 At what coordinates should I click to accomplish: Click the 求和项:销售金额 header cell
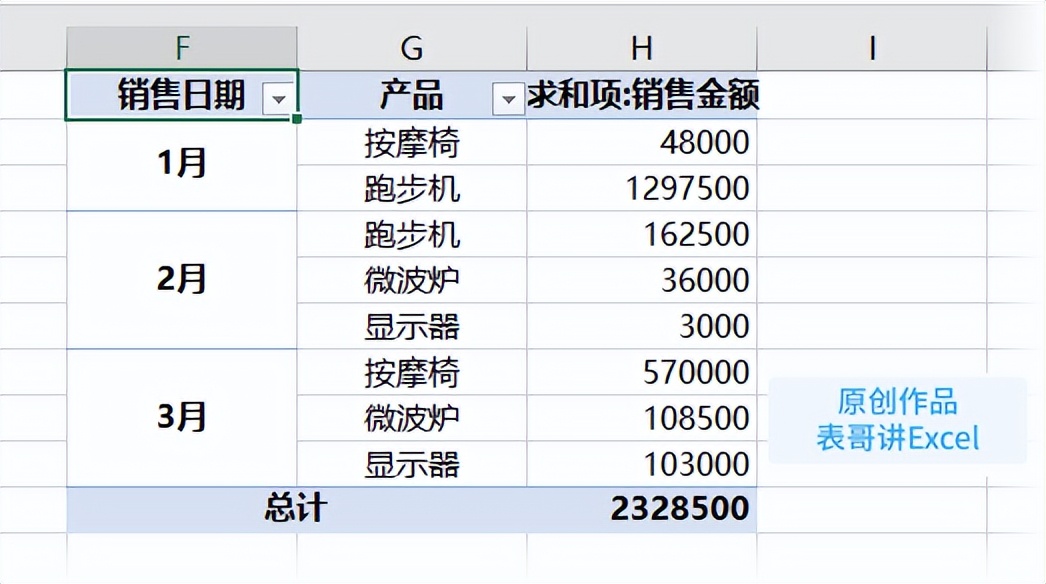(x=642, y=95)
